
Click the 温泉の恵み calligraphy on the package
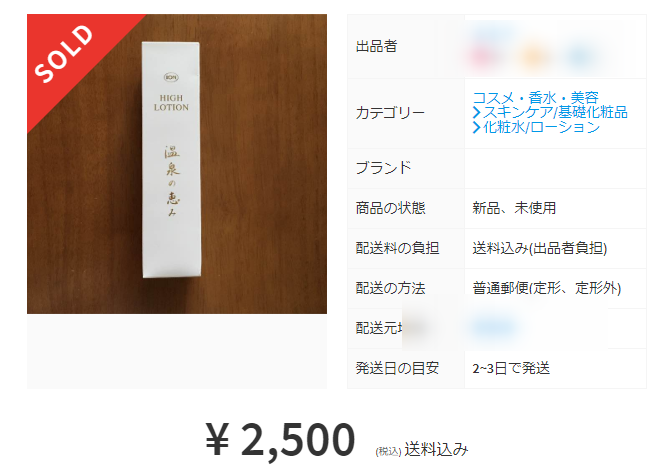point(172,181)
